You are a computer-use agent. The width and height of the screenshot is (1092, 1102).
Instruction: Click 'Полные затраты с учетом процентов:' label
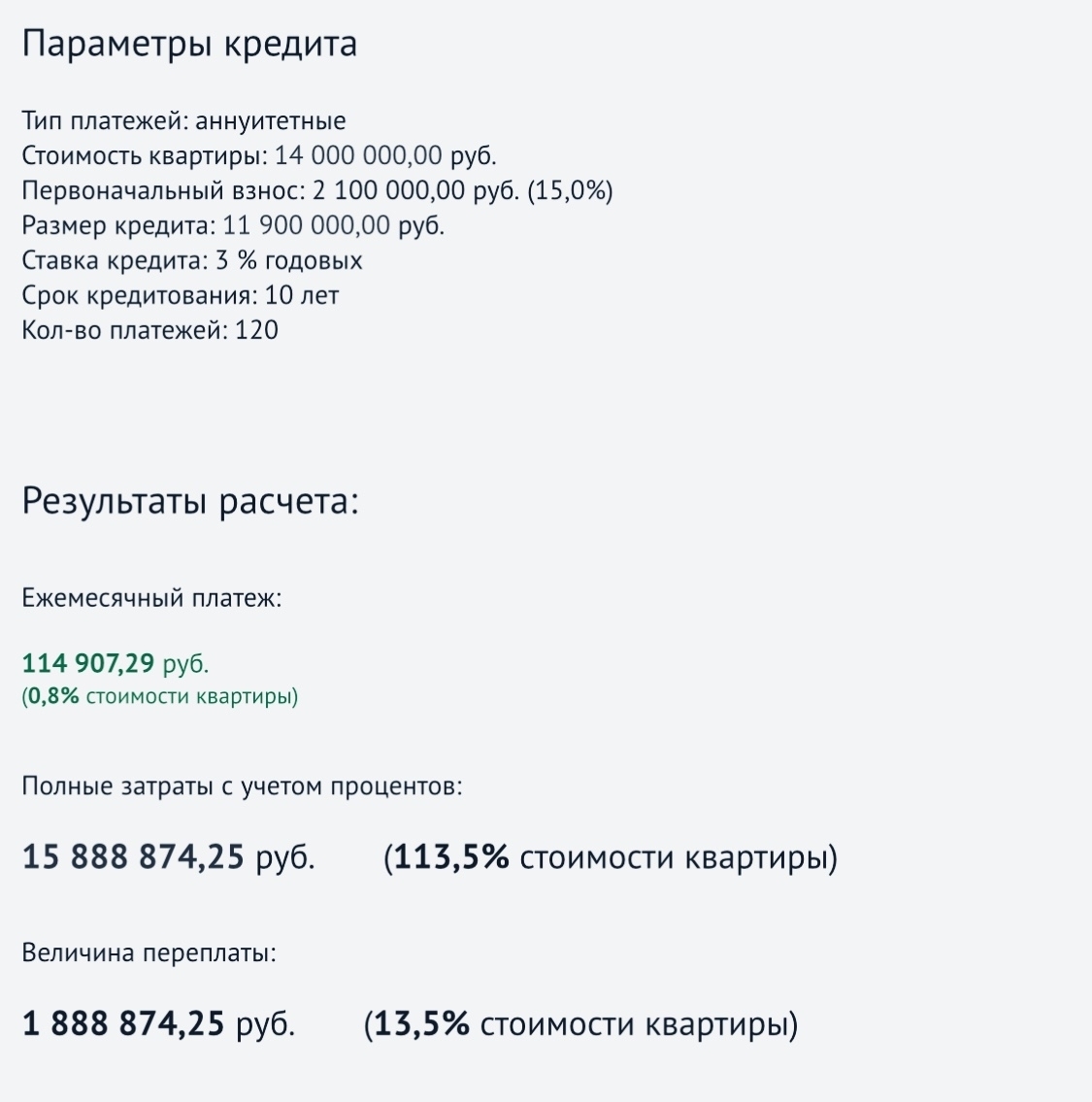[243, 785]
